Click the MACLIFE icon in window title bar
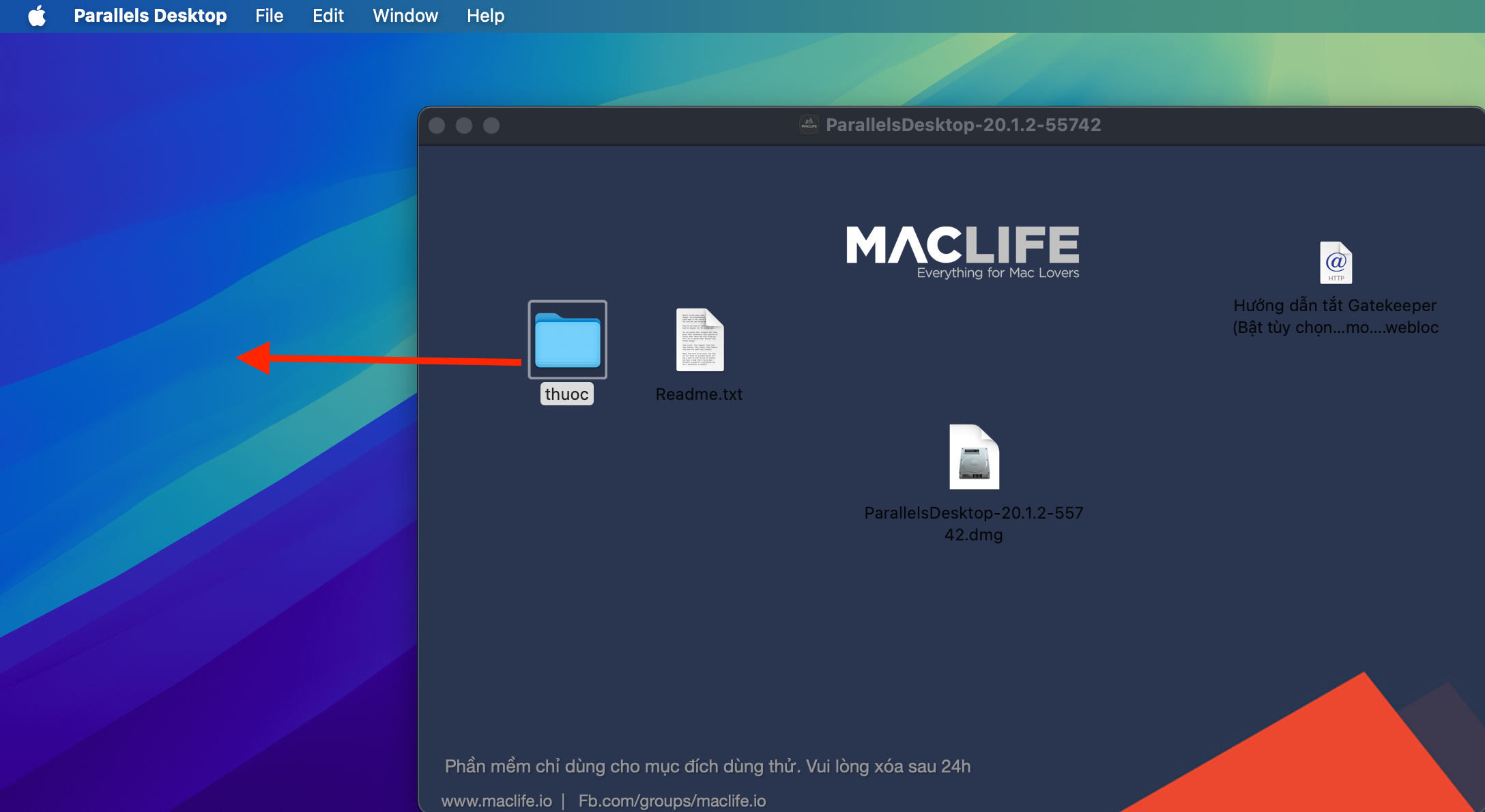 click(x=809, y=125)
